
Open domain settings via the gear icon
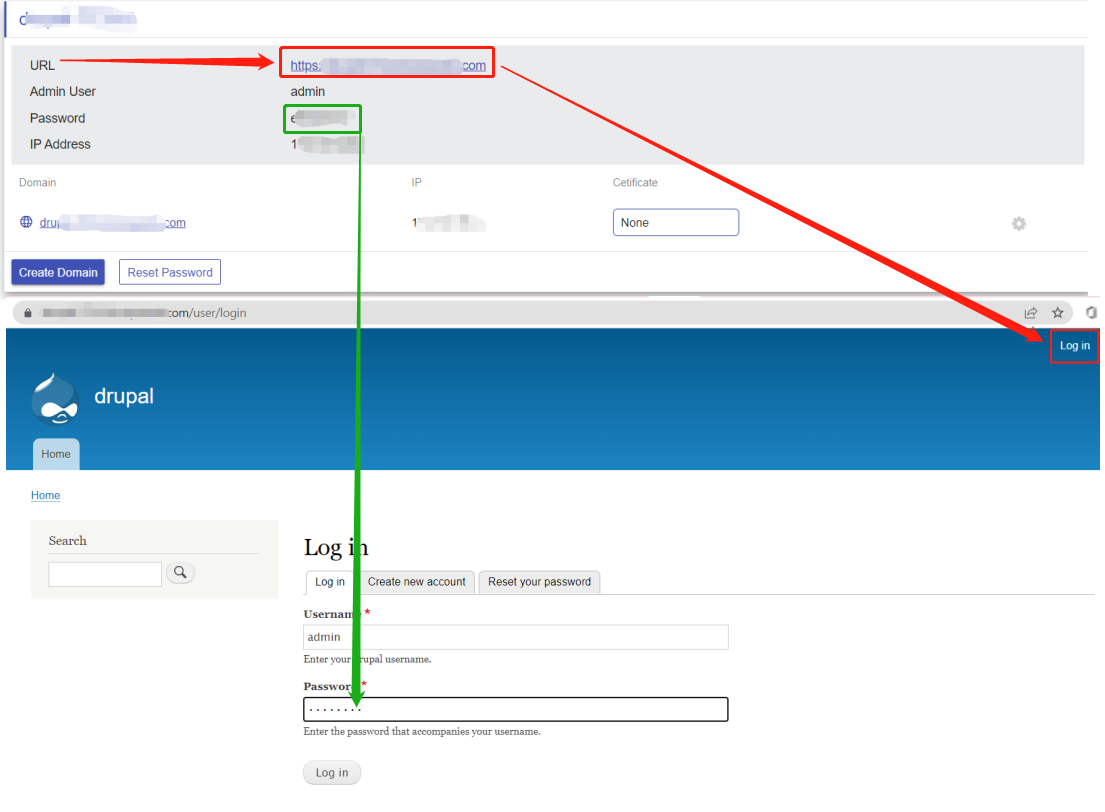pyautogui.click(x=1018, y=224)
